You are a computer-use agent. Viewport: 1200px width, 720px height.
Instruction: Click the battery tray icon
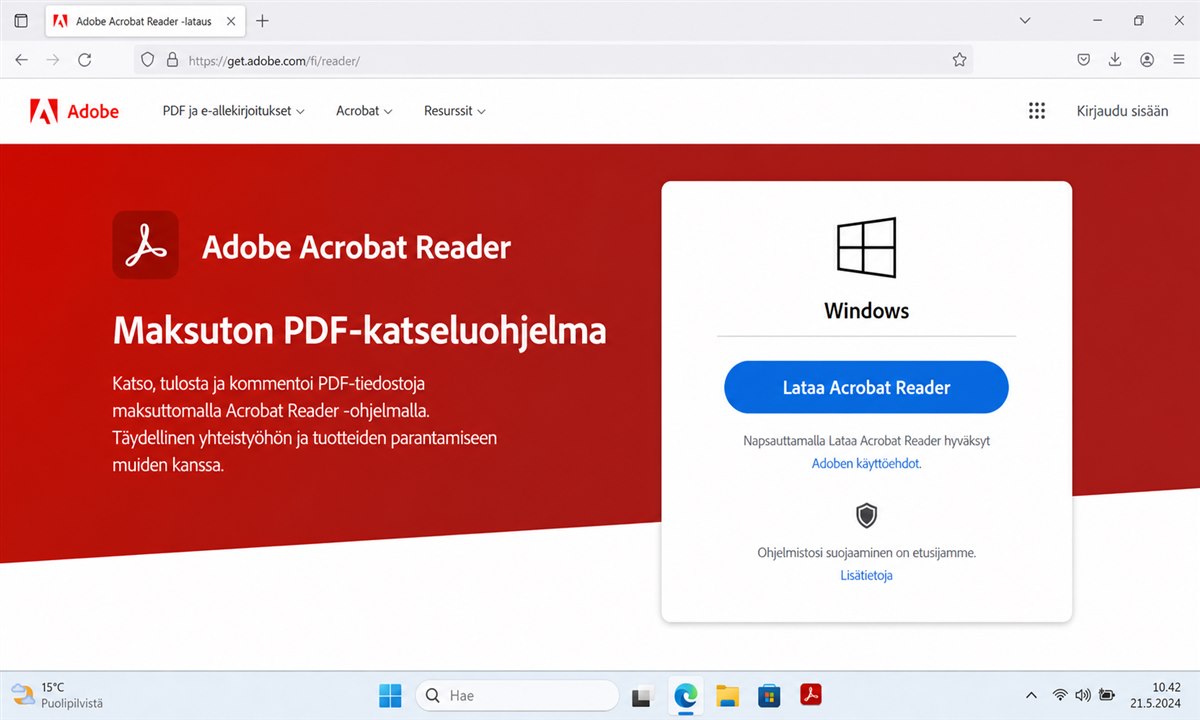1107,695
